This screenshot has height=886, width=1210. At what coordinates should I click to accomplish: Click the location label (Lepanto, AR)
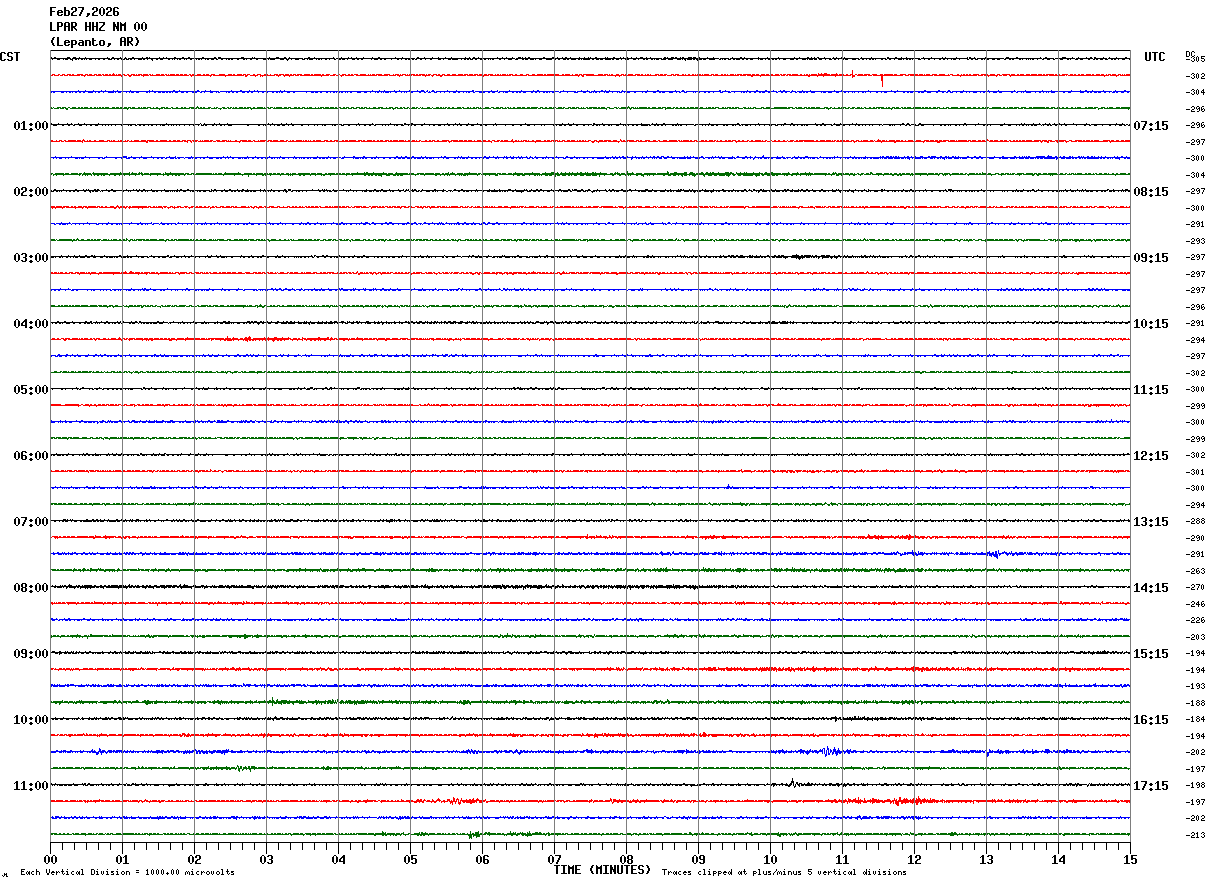[95, 42]
